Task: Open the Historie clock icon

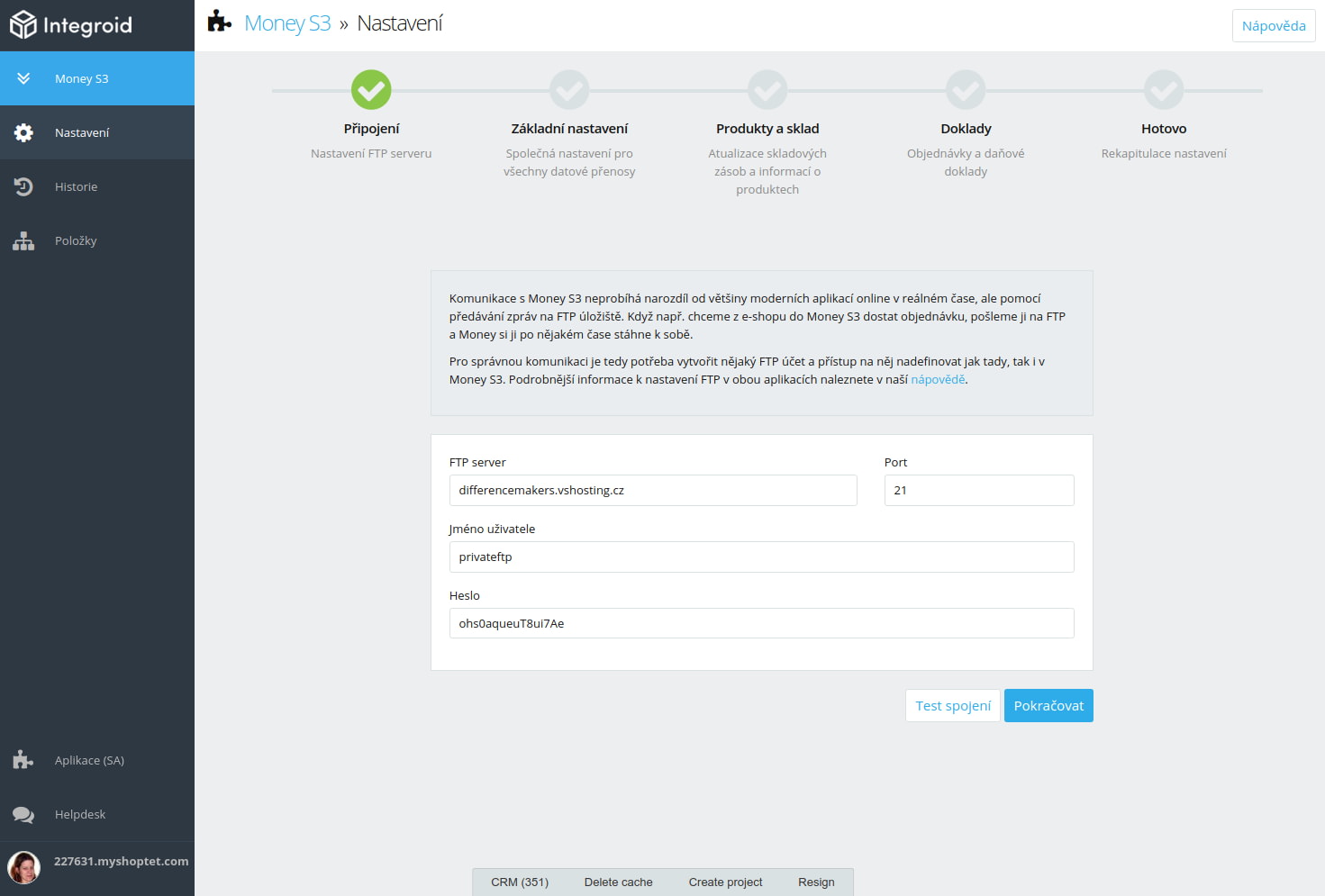Action: 23,186
